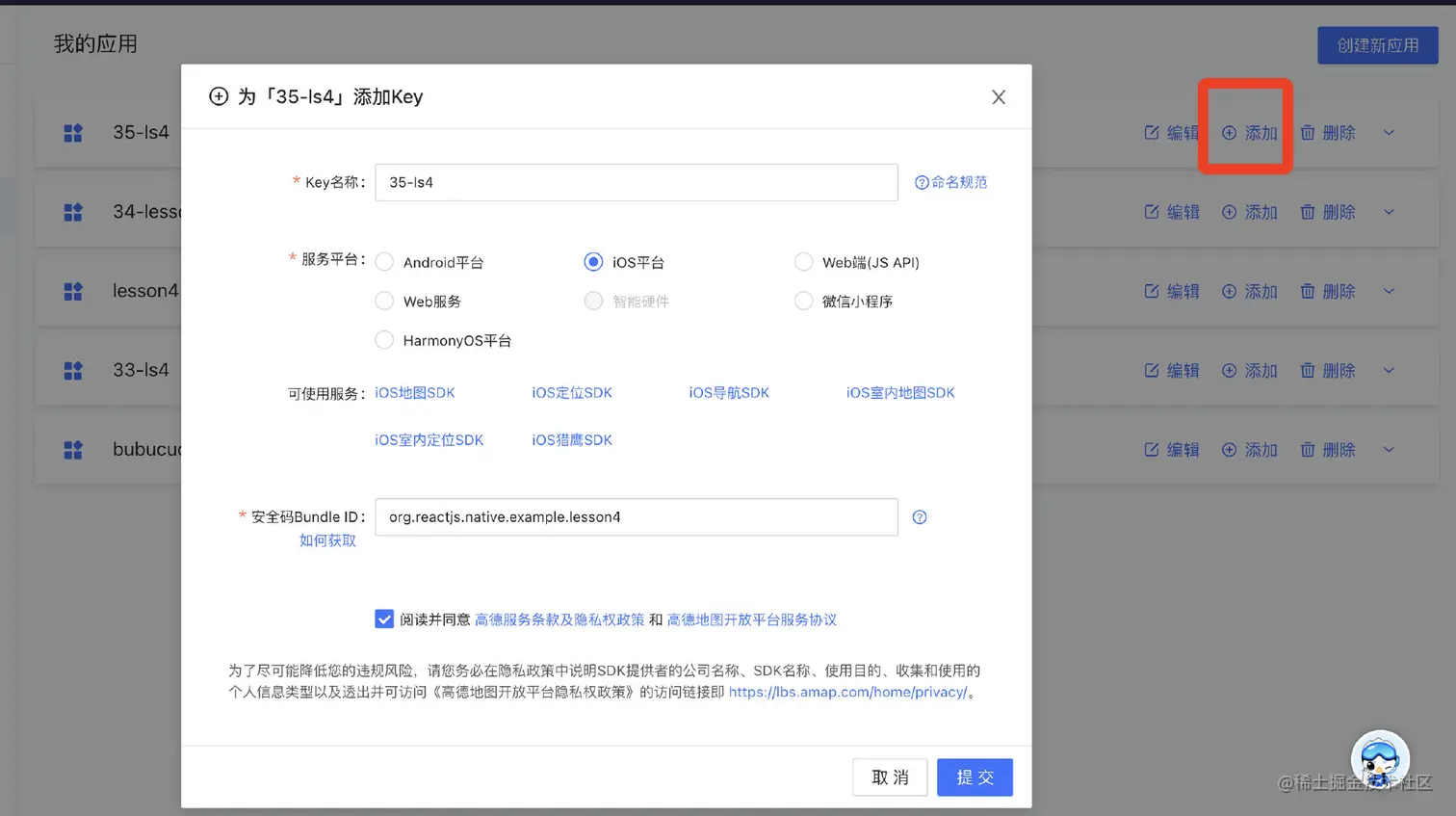Click the lesson4 app name in the list
The image size is (1456, 816).
click(x=145, y=291)
